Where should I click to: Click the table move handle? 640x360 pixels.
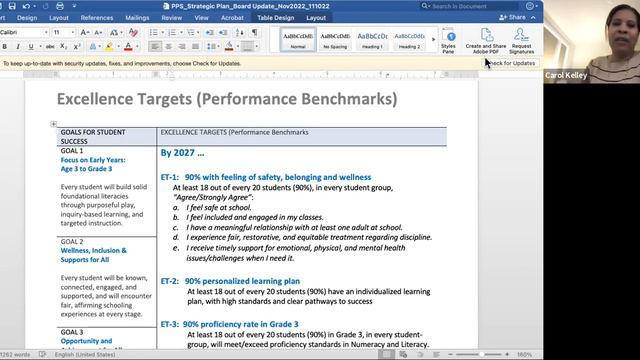[x=53, y=124]
